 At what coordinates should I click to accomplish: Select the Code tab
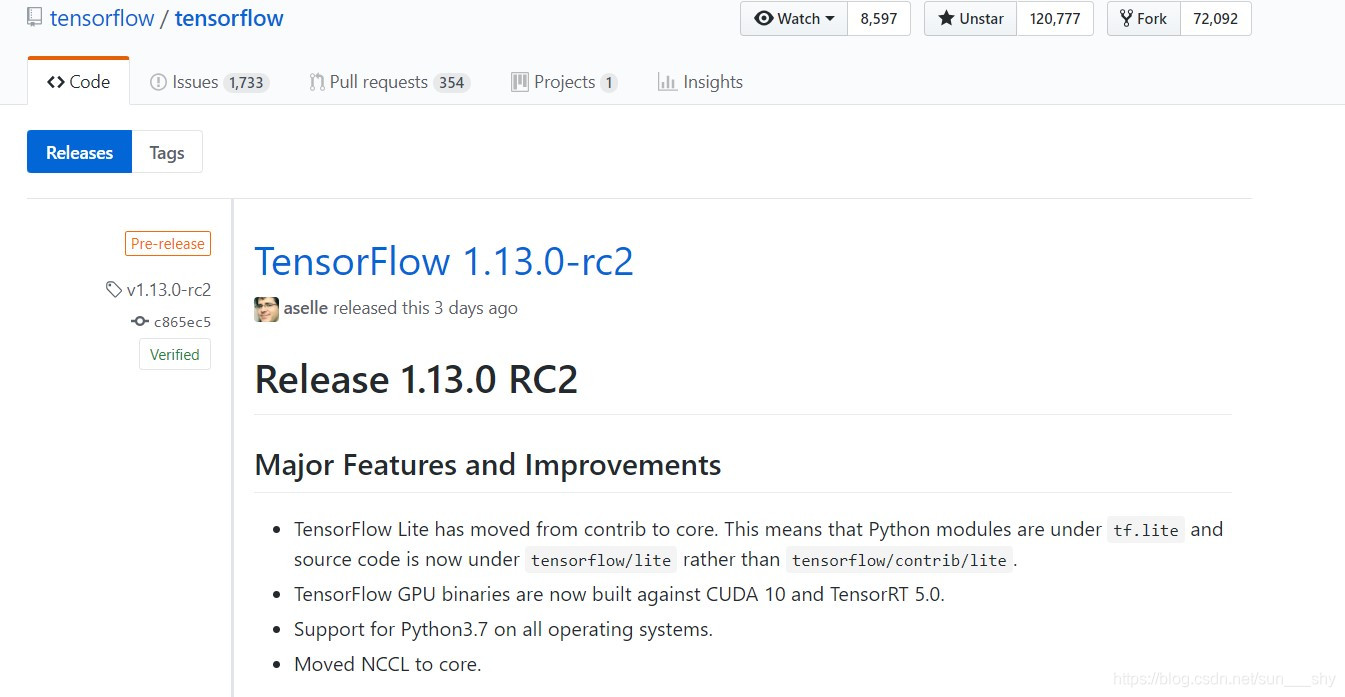click(79, 82)
